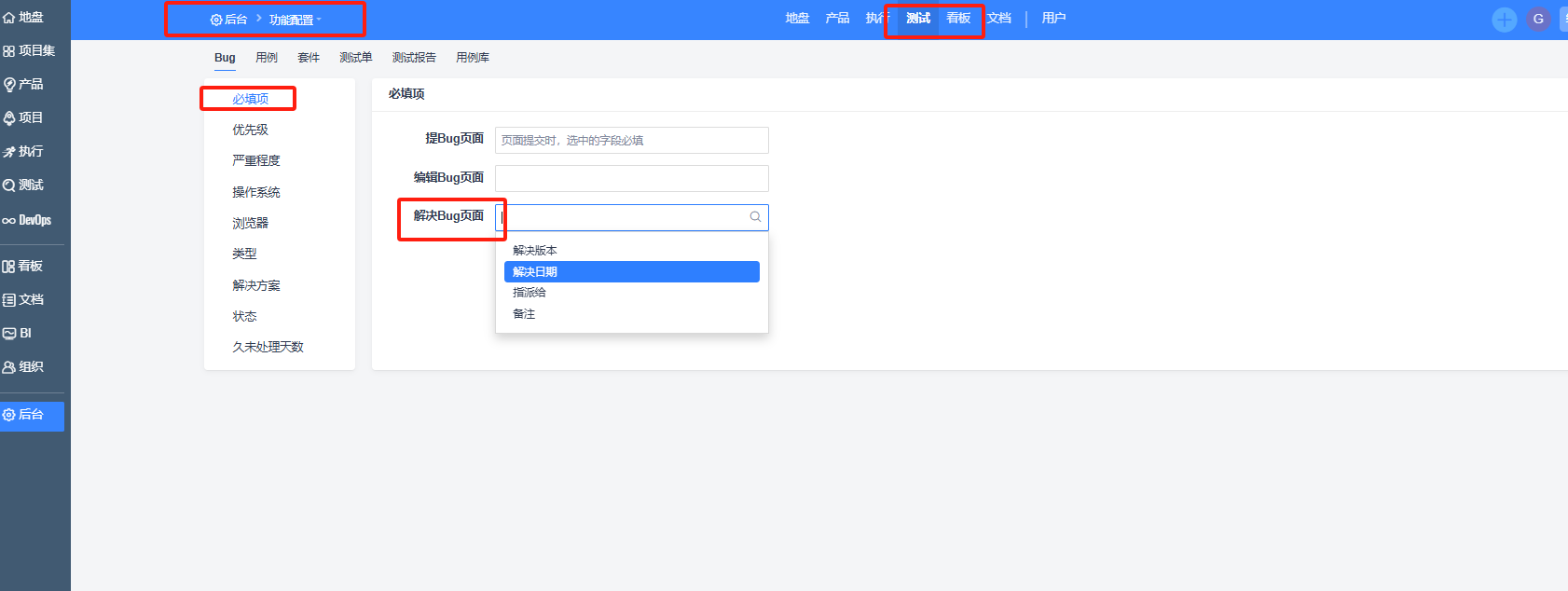Switch to the 套件 tab
Image resolution: width=1568 pixels, height=591 pixels.
tap(309, 58)
